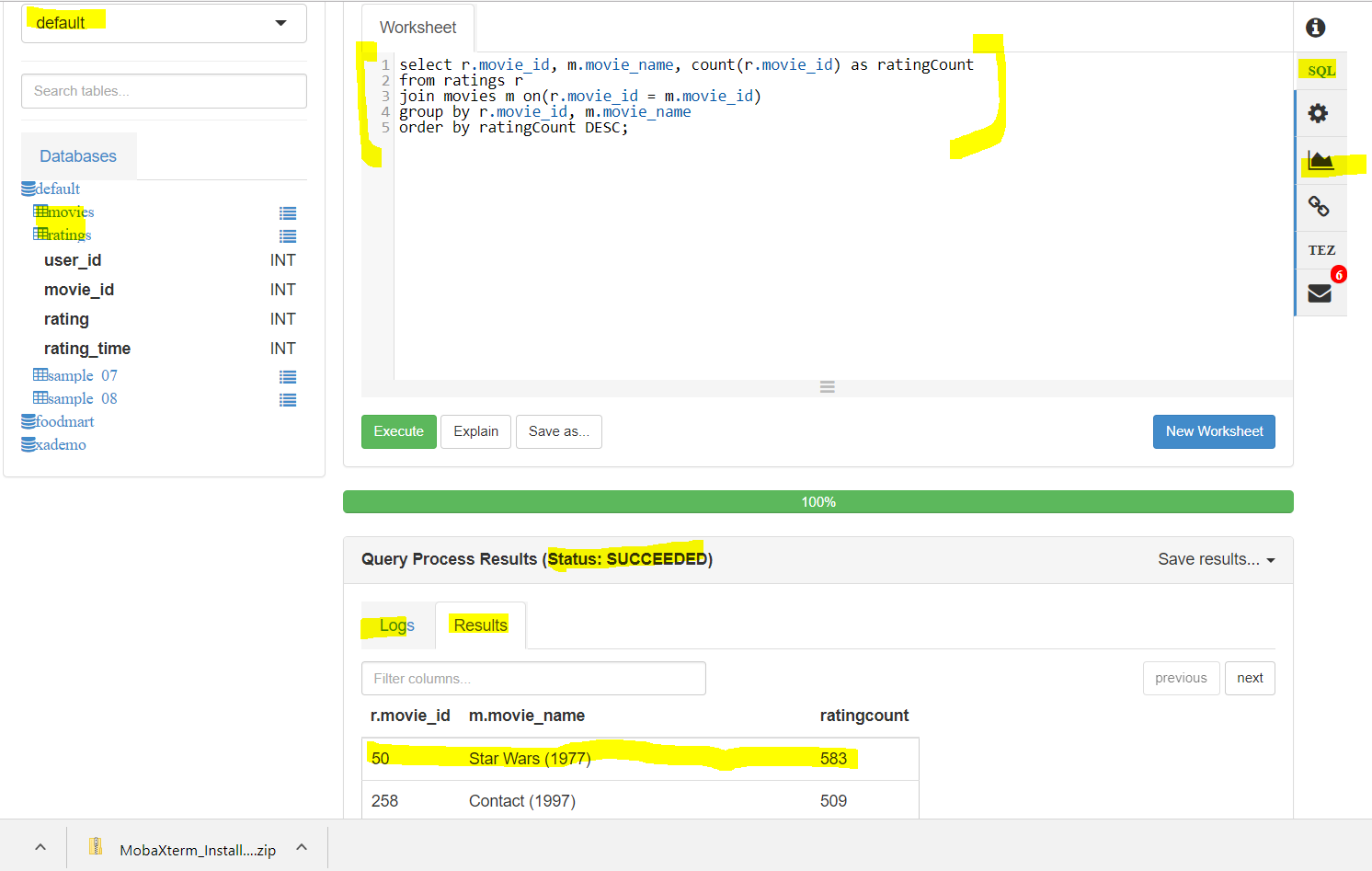Expand the xademo database
1372x871 pixels.
[61, 444]
